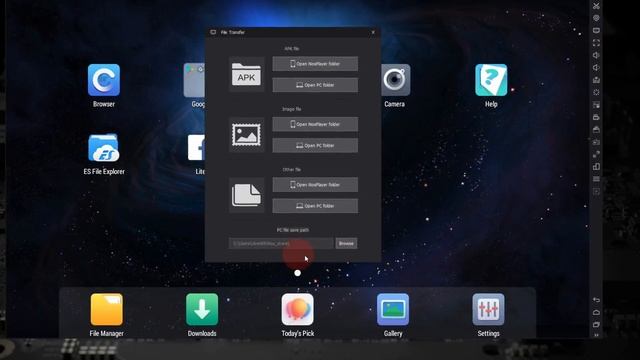Launch Today's Pick app
The image size is (640, 360).
[298, 309]
